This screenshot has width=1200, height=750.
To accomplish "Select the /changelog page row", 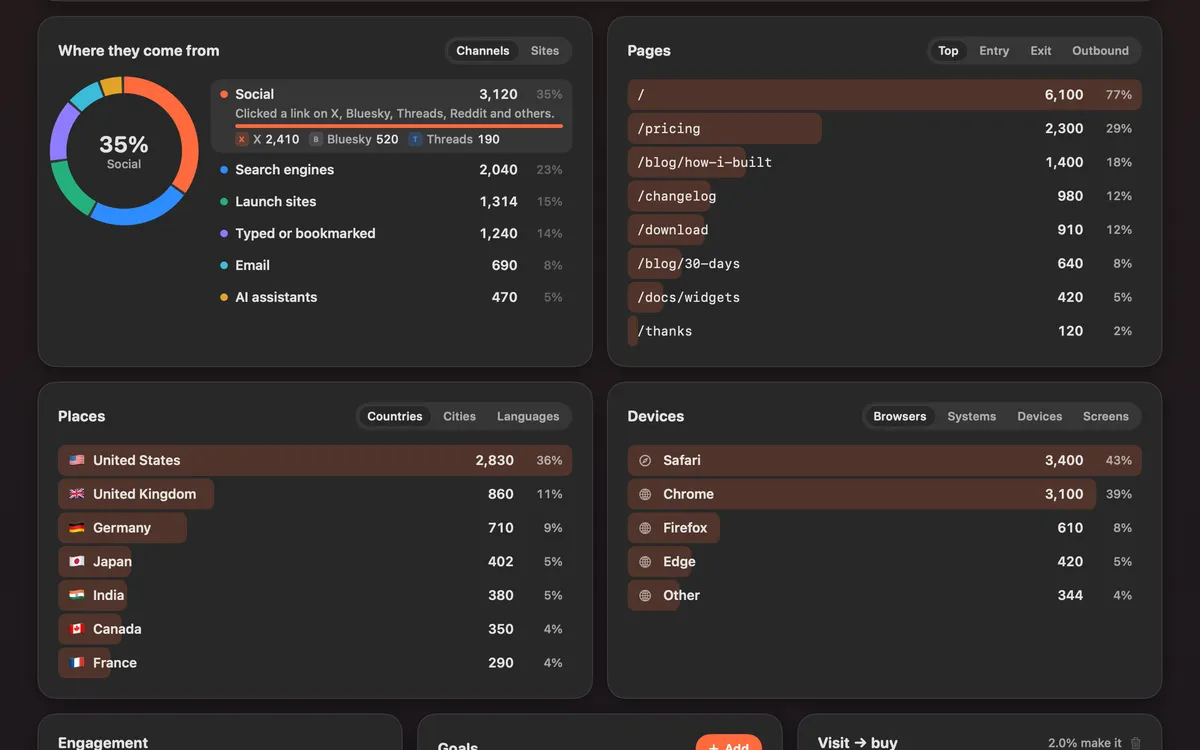I will coord(885,197).
